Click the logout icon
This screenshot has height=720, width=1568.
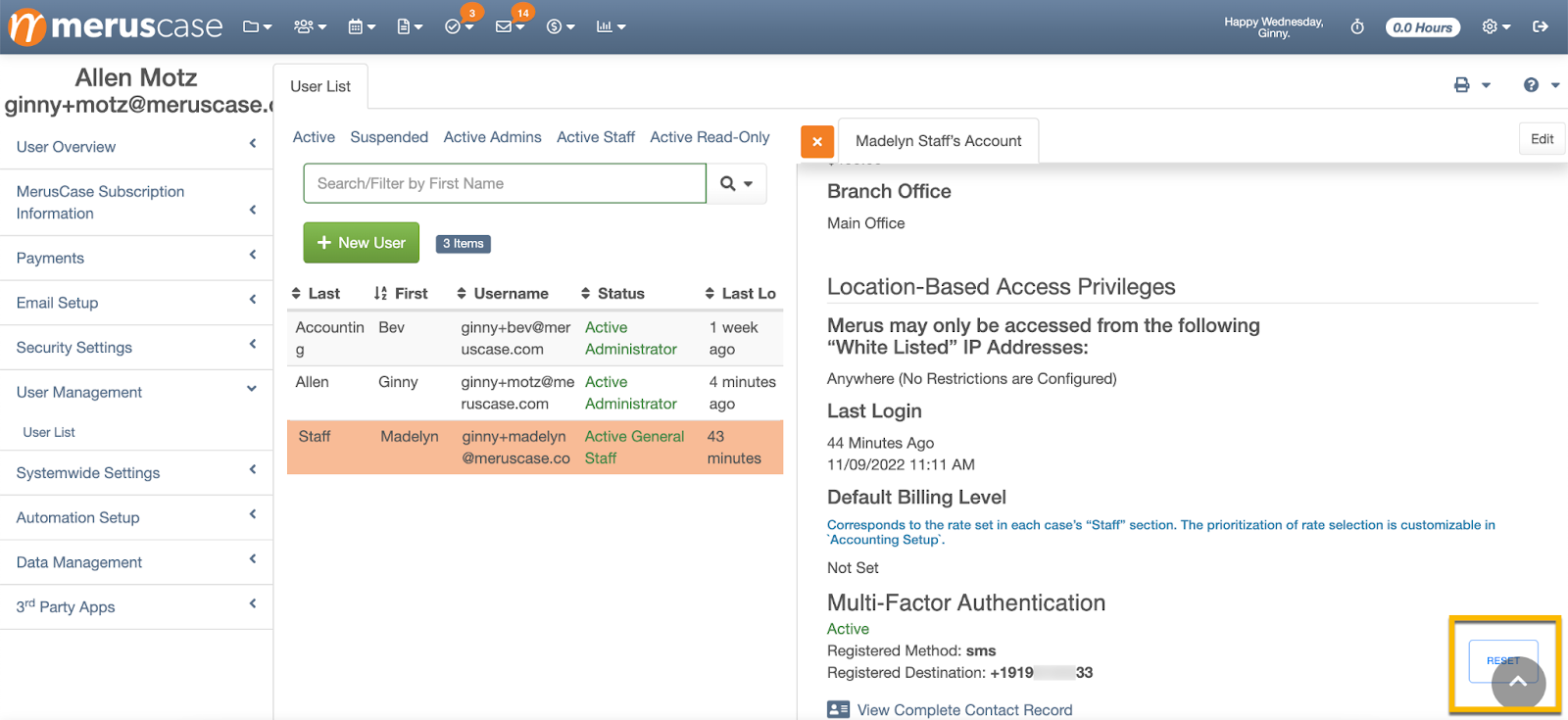click(x=1541, y=26)
